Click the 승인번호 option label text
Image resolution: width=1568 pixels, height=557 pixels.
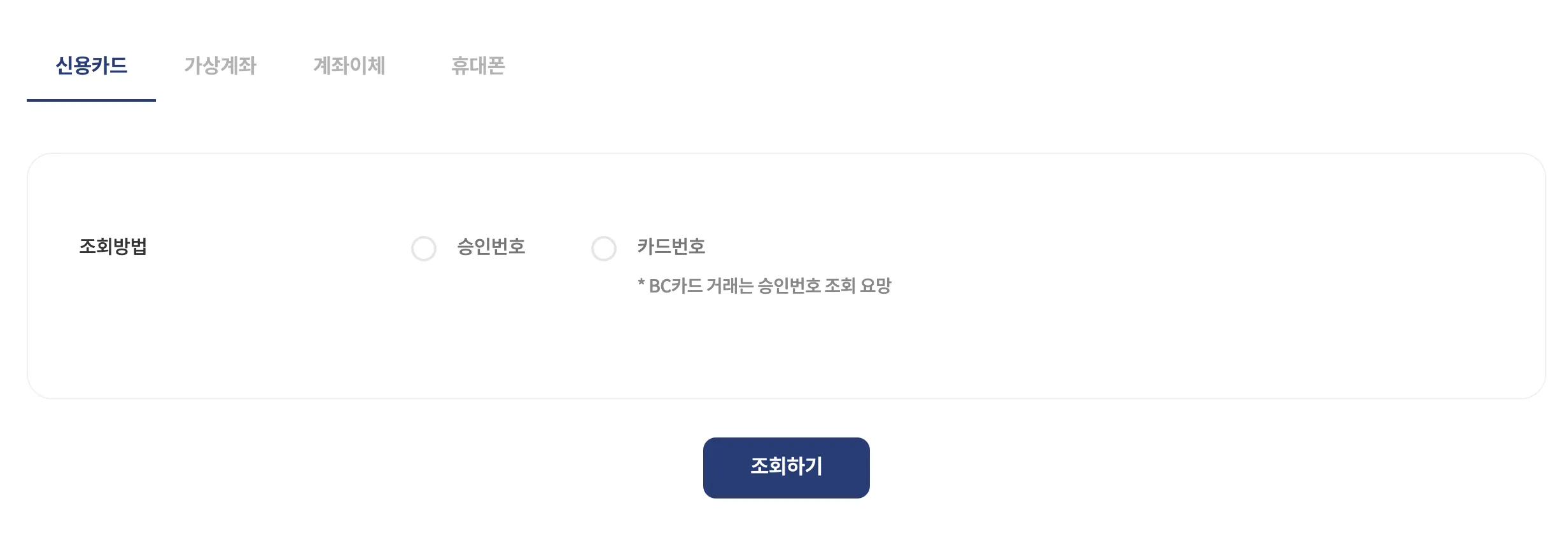[x=491, y=247]
